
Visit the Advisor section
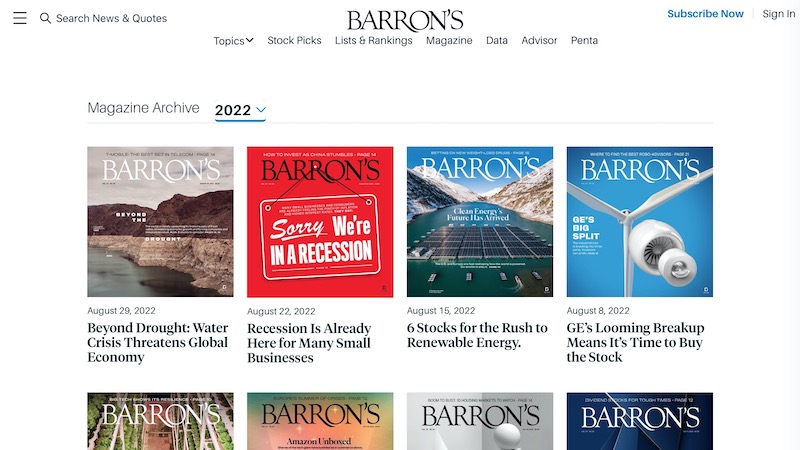539,40
